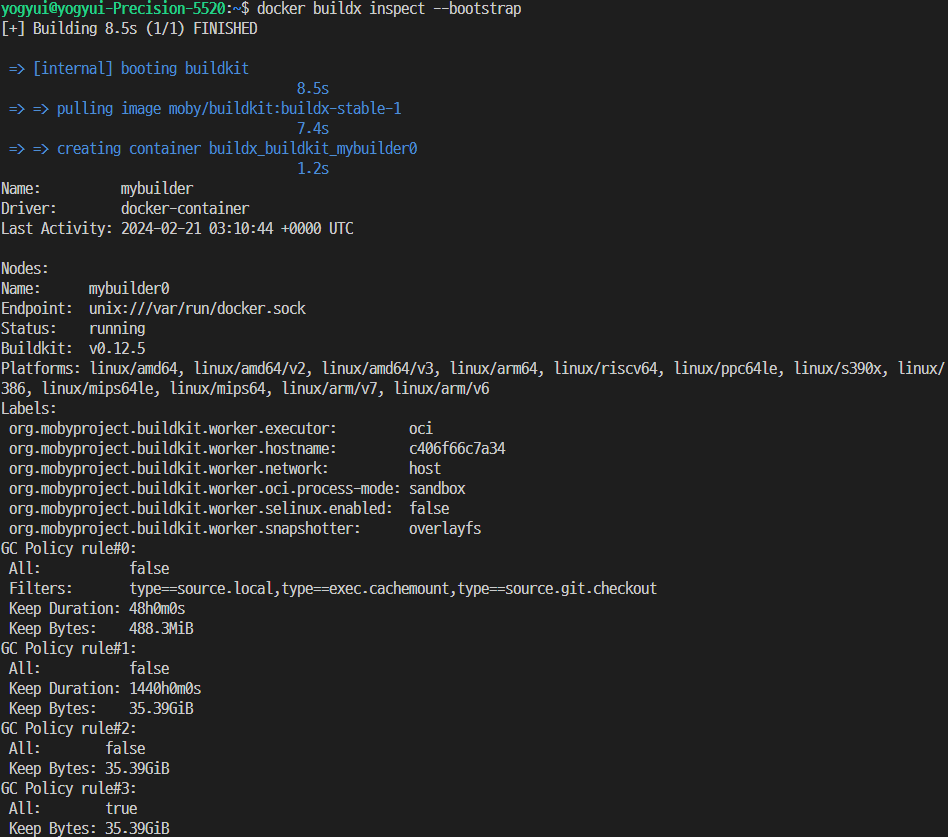Click the driver value 'docker-container'

[184, 209]
